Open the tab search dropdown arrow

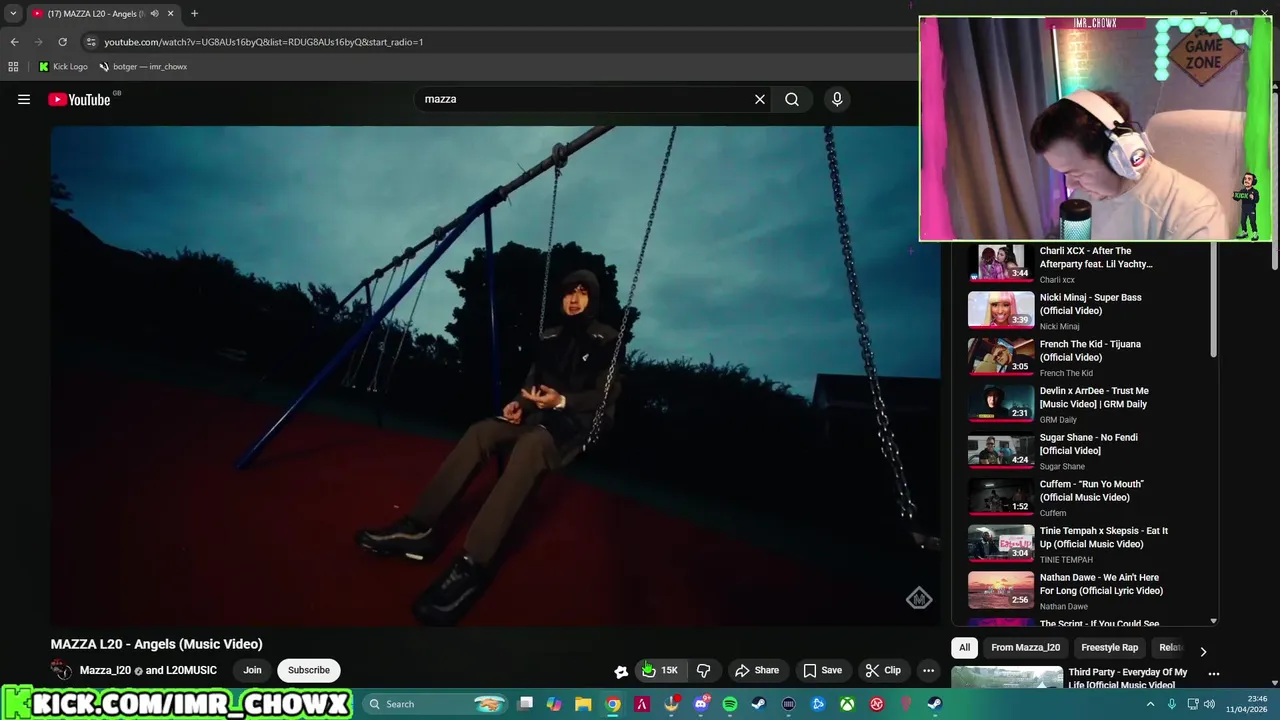click(13, 14)
